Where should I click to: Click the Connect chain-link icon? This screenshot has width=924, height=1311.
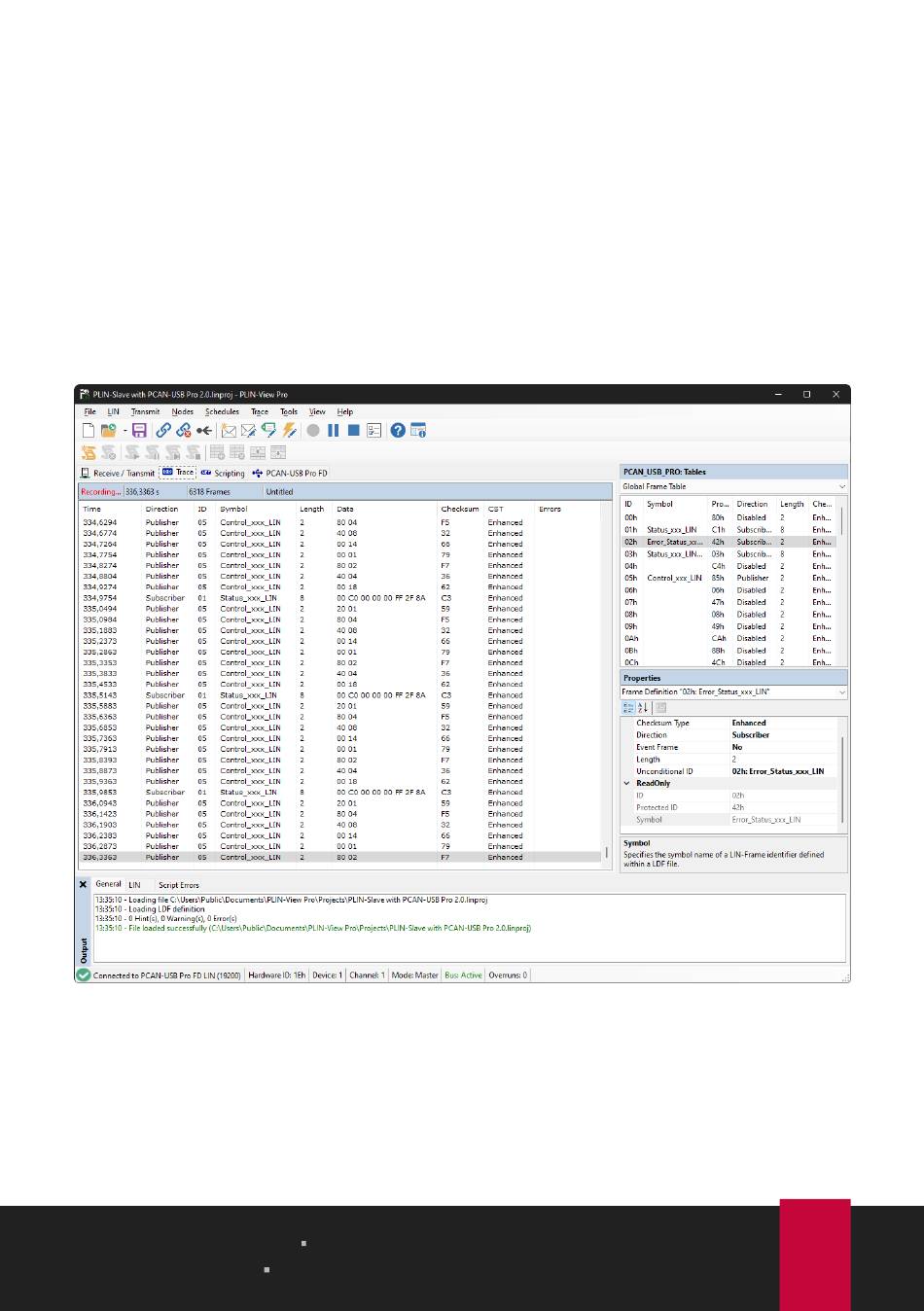[163, 431]
